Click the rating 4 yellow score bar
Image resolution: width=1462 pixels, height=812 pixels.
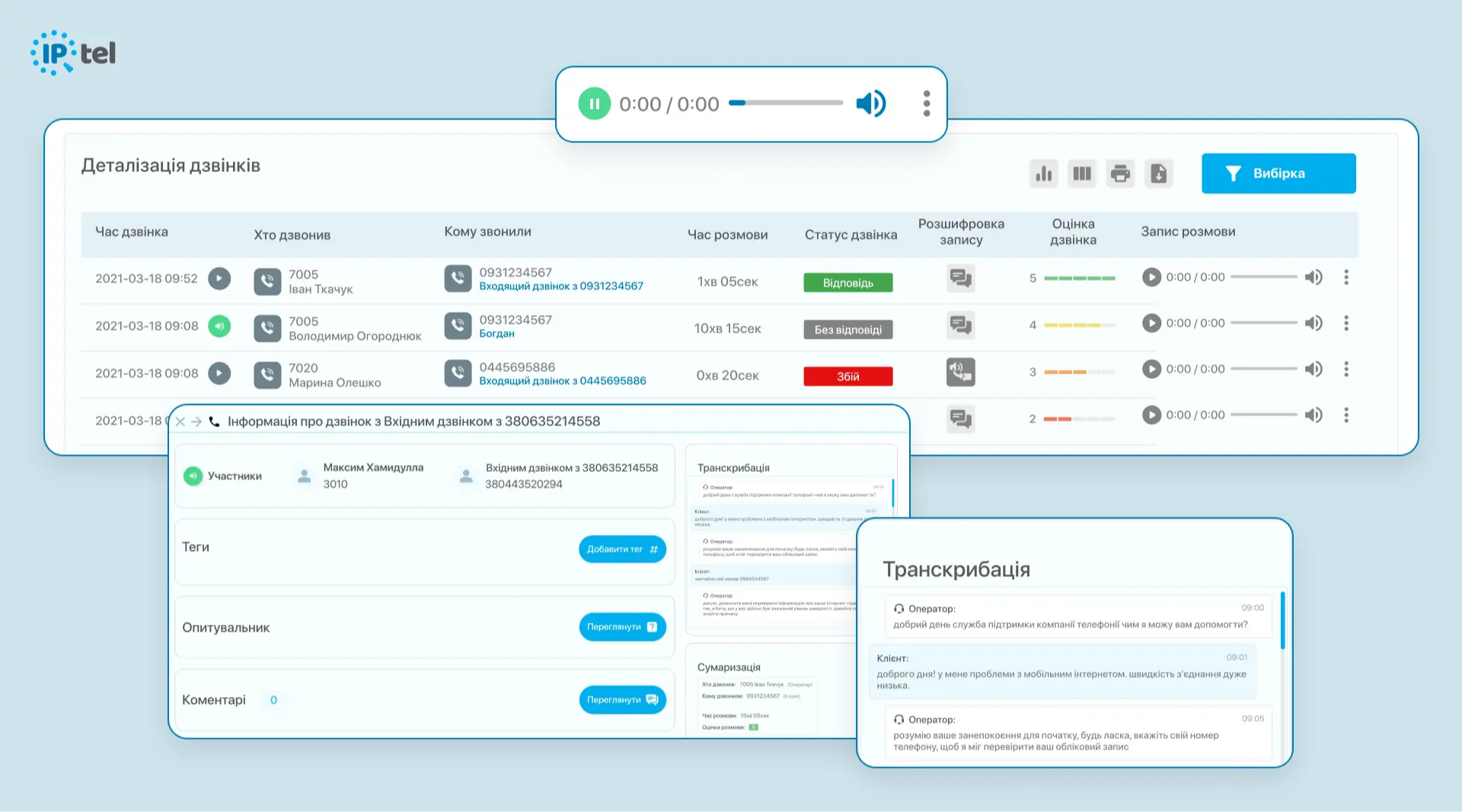point(1080,325)
